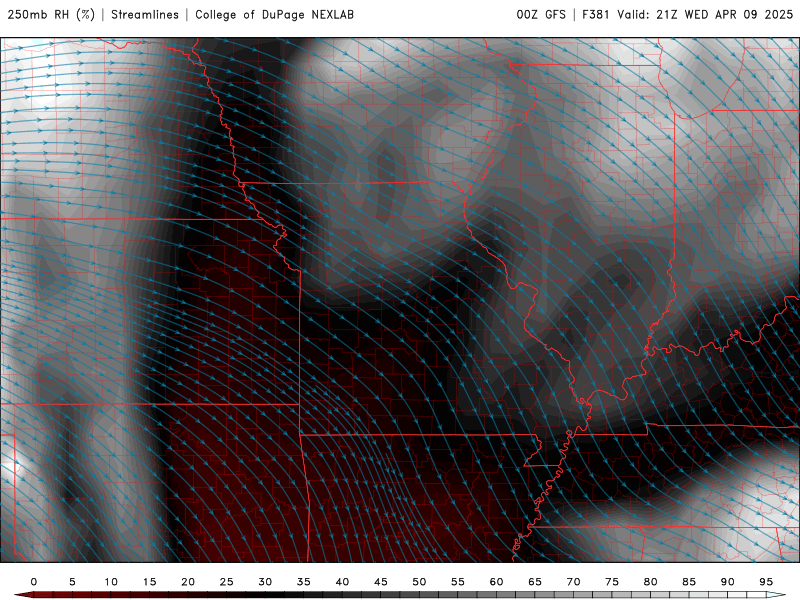800x600 pixels.
Task: Click the '15' label on color scale
Action: point(149,582)
